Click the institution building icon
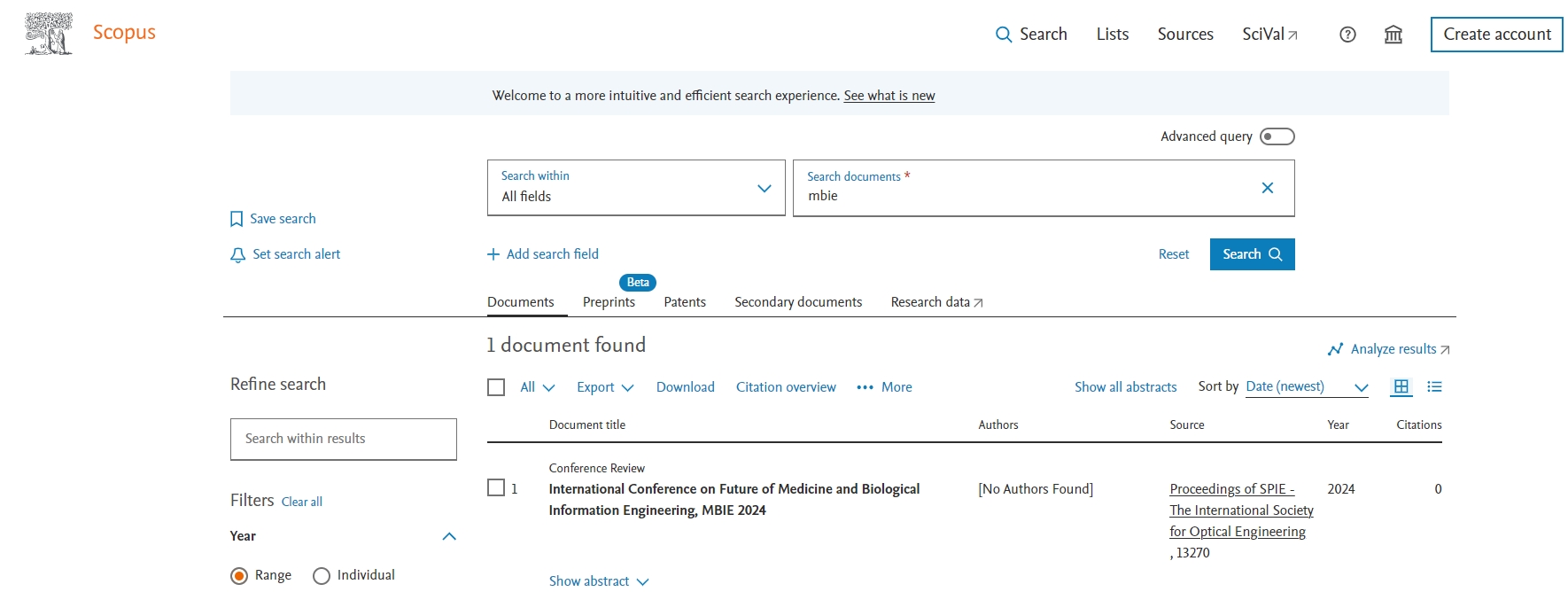This screenshot has height=592, width=1568. (1393, 35)
